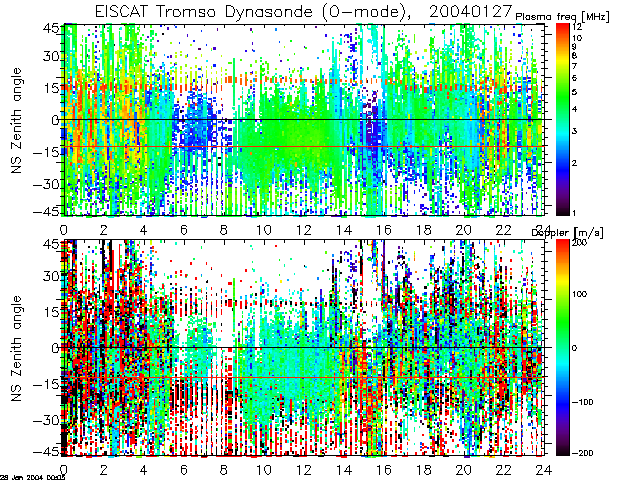Click the '1' tick on plasma frequency colorbar
The width and height of the screenshot is (640, 480).
coord(574,213)
